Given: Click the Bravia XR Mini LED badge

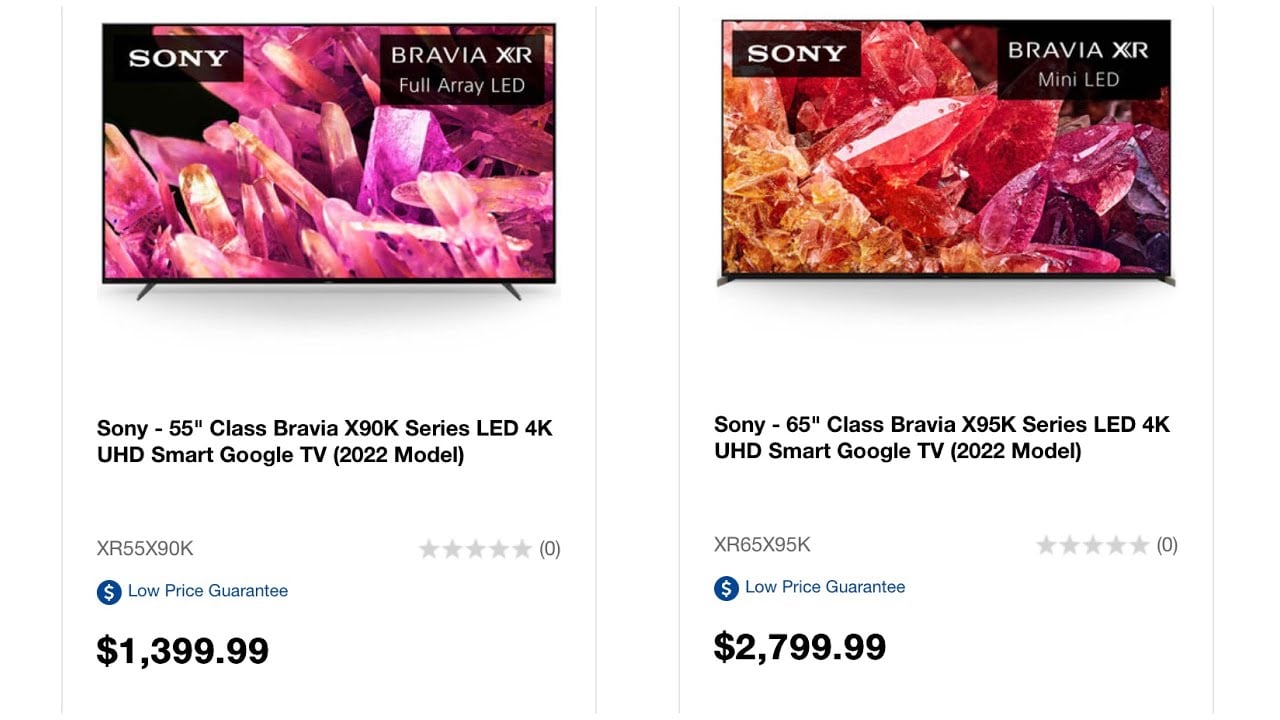Looking at the screenshot, I should click(1078, 65).
